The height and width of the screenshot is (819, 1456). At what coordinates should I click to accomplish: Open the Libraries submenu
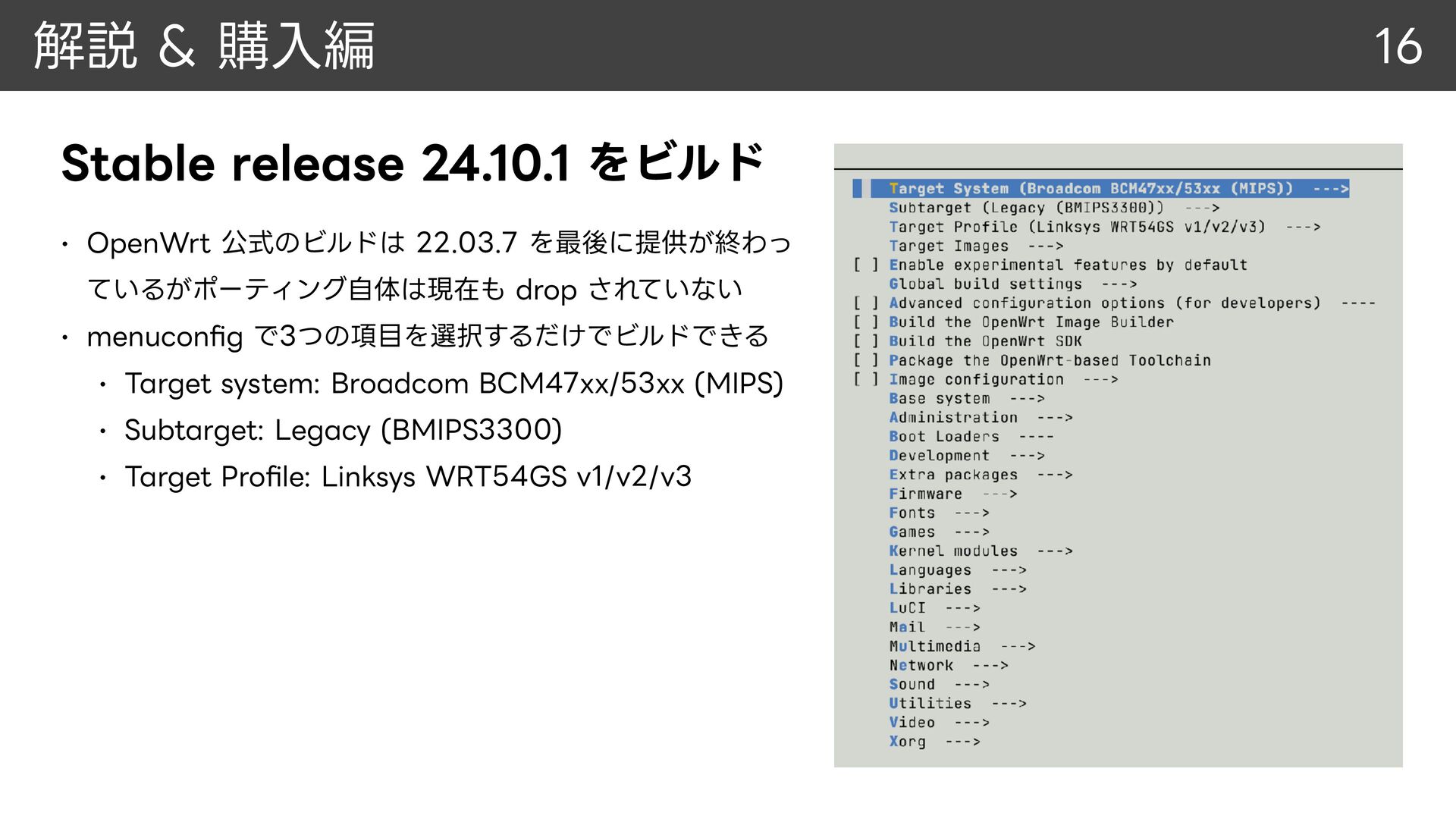(x=958, y=588)
